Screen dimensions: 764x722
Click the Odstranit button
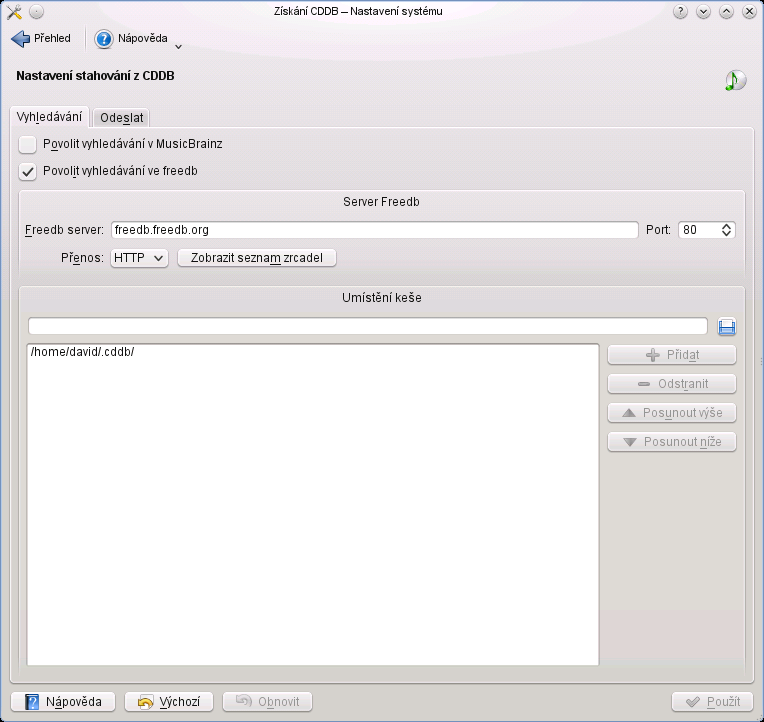[x=671, y=384]
